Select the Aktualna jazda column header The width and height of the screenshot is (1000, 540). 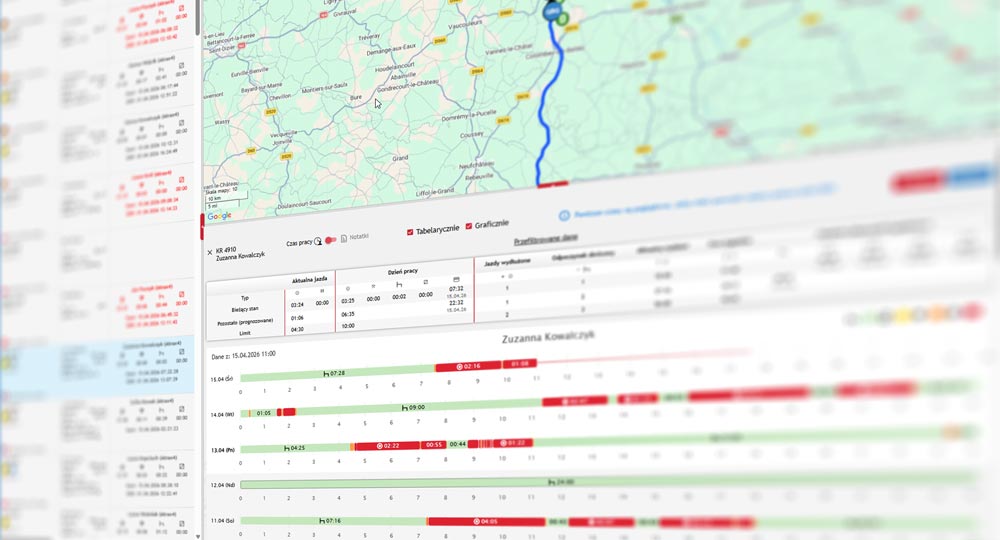click(x=309, y=280)
